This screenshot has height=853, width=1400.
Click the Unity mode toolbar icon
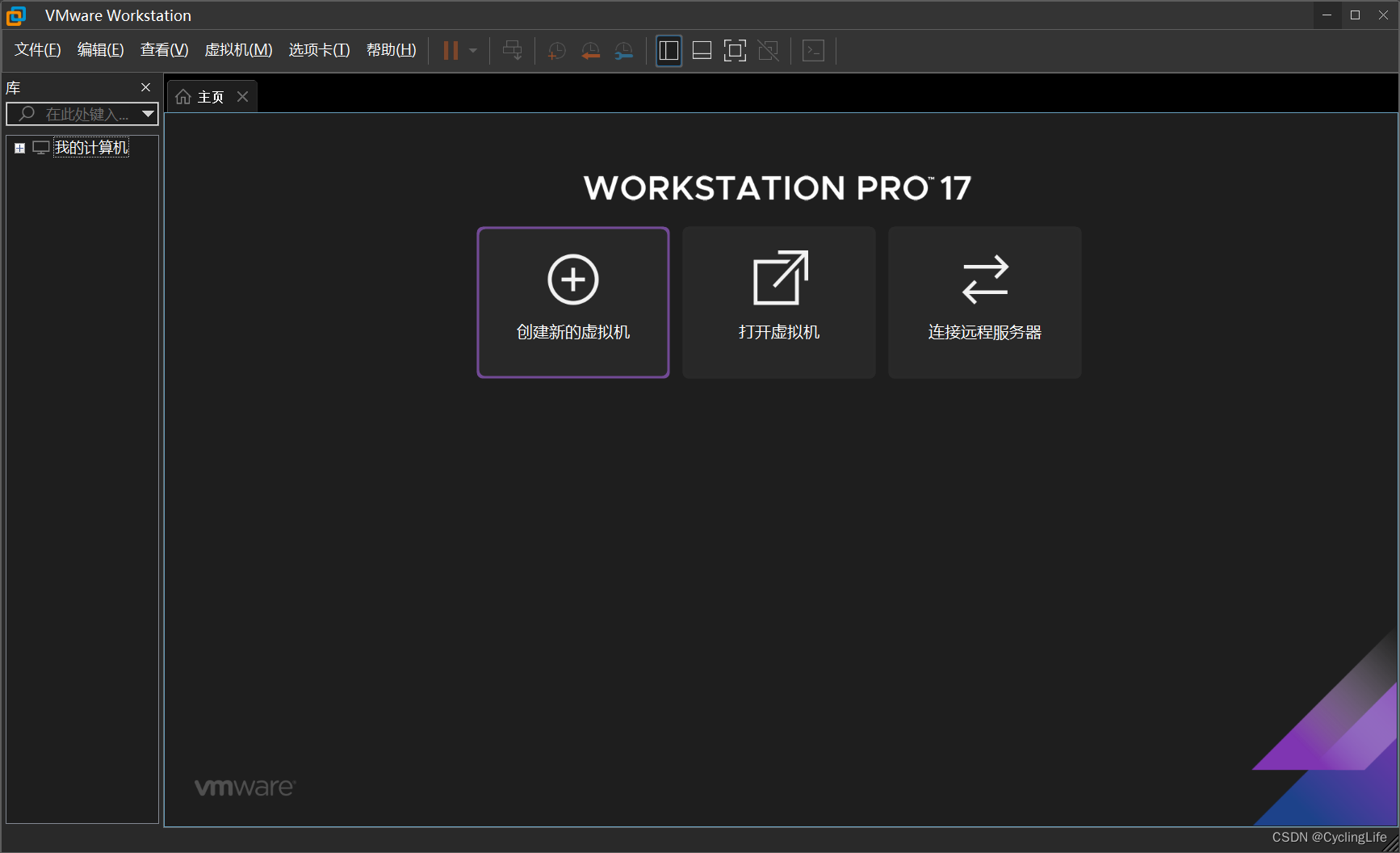[x=769, y=51]
